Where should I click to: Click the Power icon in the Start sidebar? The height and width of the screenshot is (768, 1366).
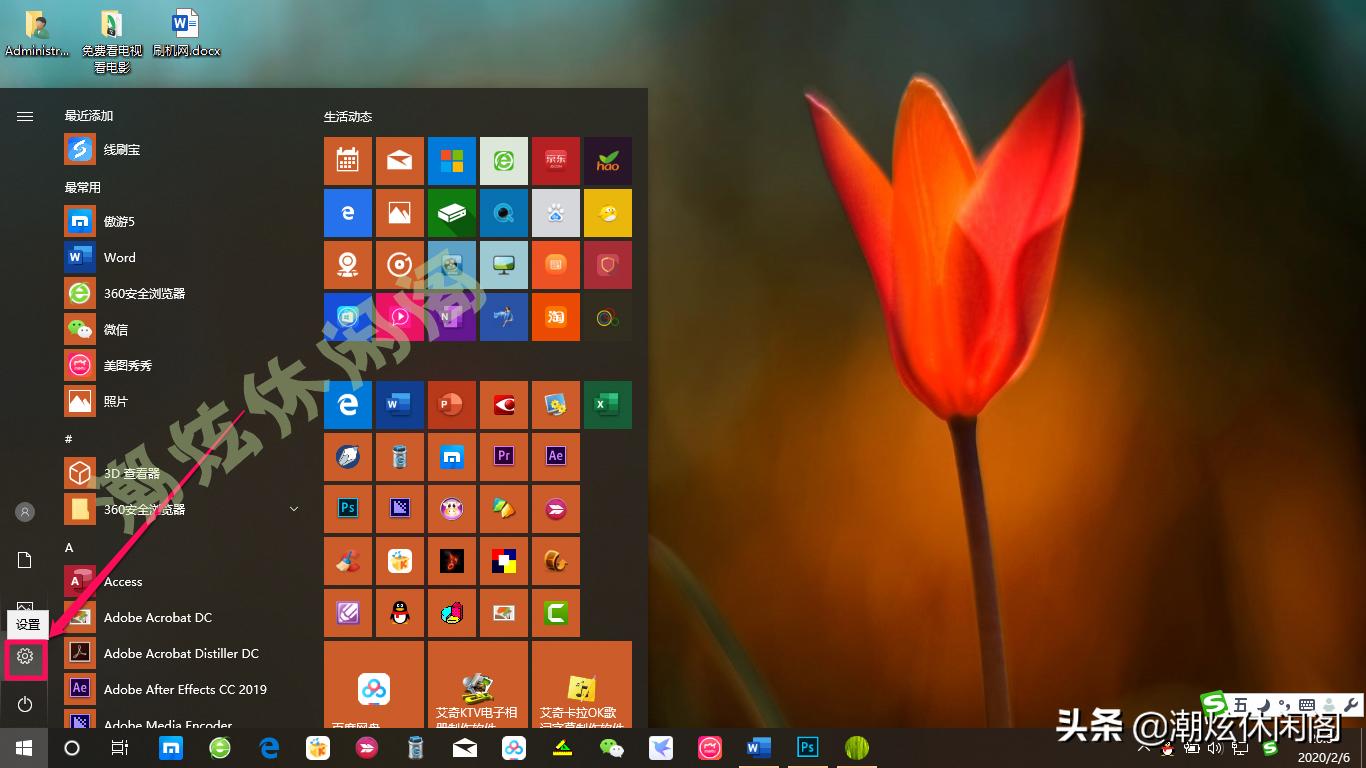tap(25, 704)
